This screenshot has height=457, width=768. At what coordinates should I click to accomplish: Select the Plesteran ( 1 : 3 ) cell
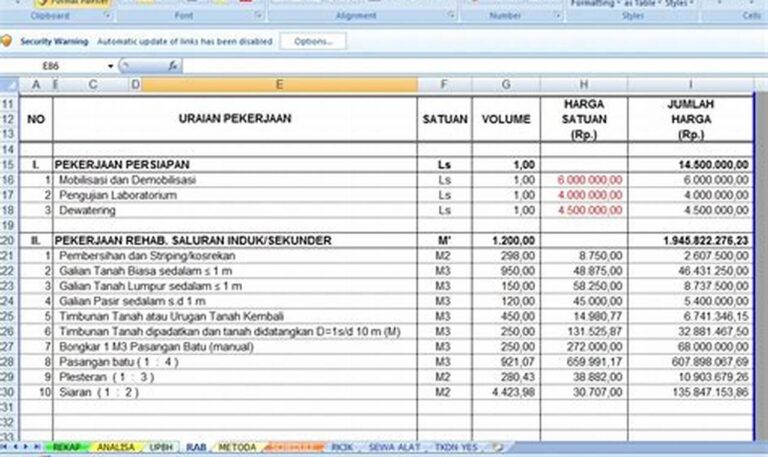coord(235,377)
